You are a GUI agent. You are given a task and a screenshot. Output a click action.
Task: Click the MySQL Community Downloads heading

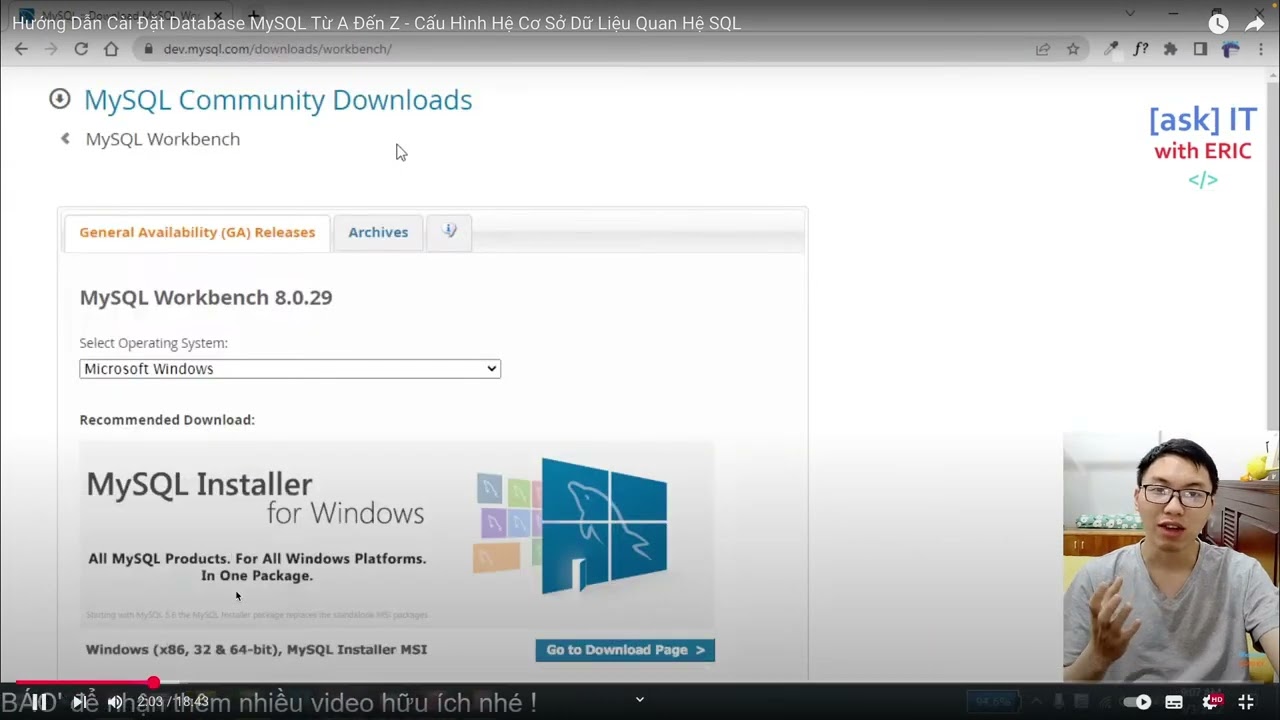278,99
